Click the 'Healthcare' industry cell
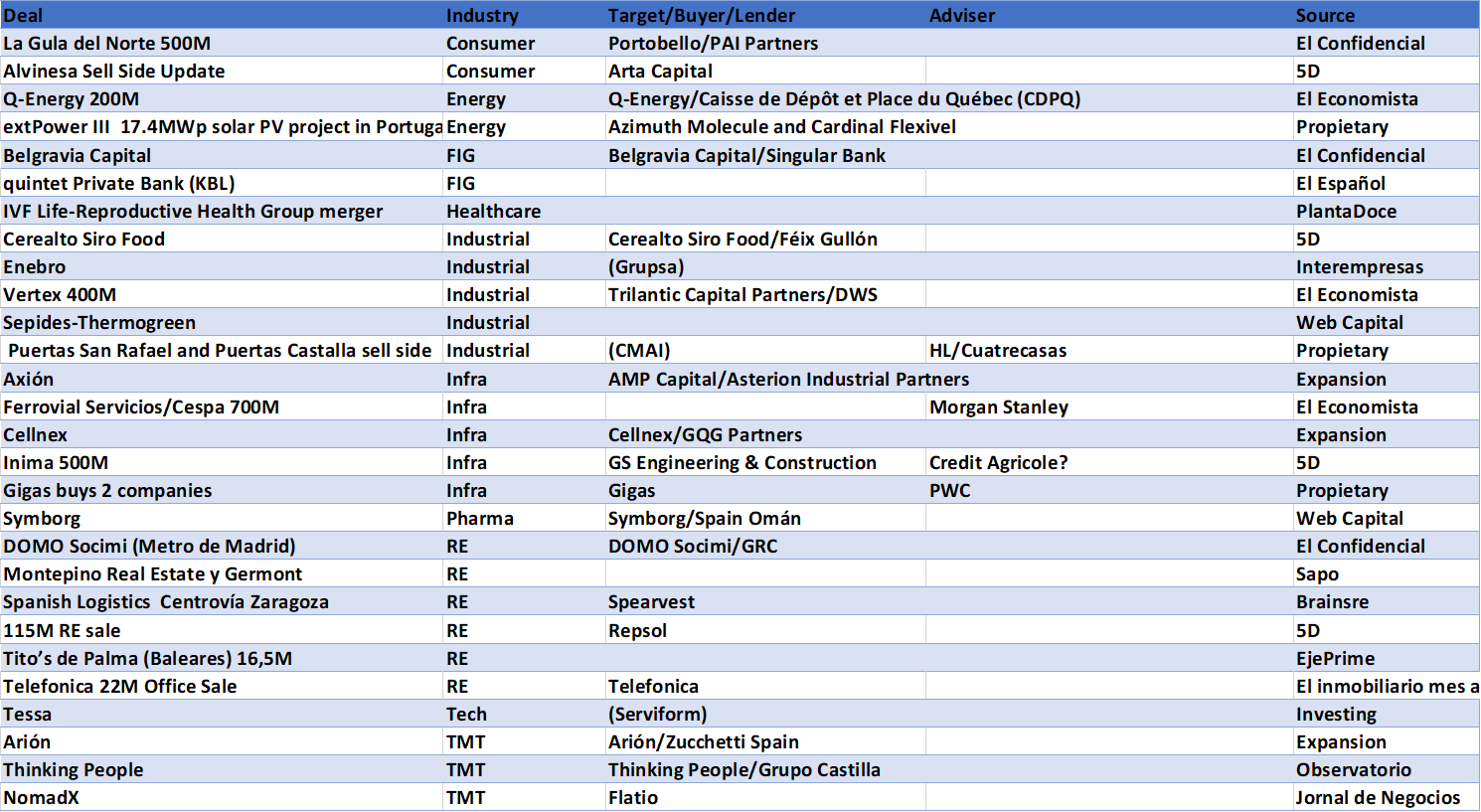This screenshot has width=1481, height=812. (524, 211)
